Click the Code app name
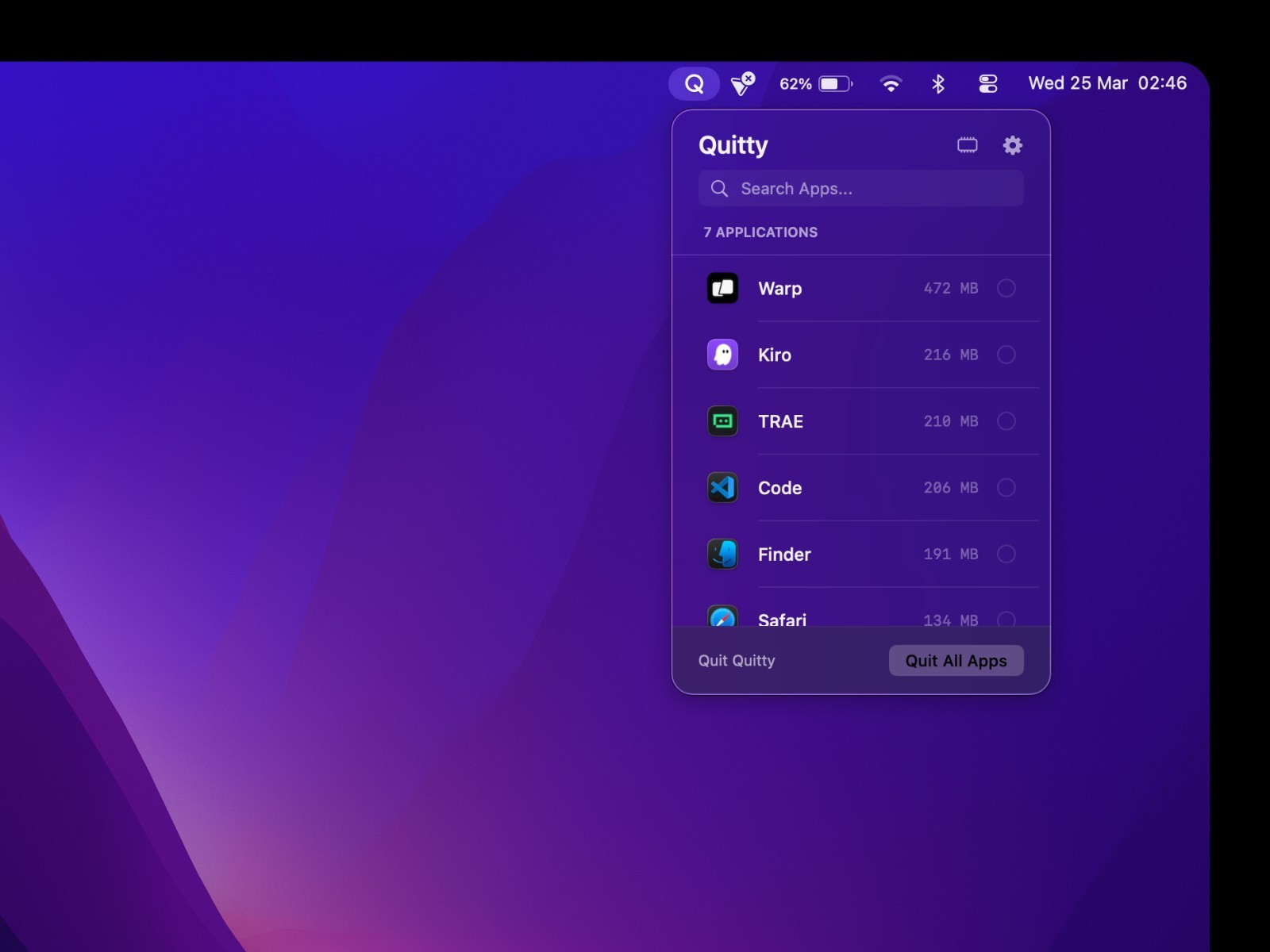Screen dimensions: 1270x952 pyautogui.click(x=779, y=488)
